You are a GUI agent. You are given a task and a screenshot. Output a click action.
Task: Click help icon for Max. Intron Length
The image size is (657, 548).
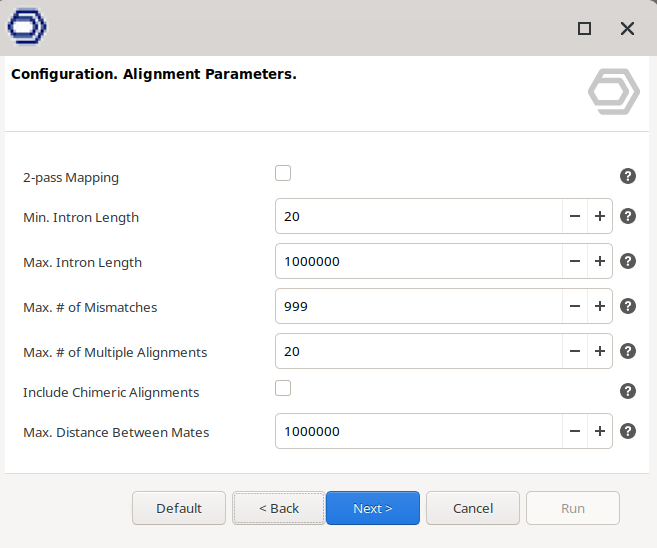pyautogui.click(x=628, y=261)
